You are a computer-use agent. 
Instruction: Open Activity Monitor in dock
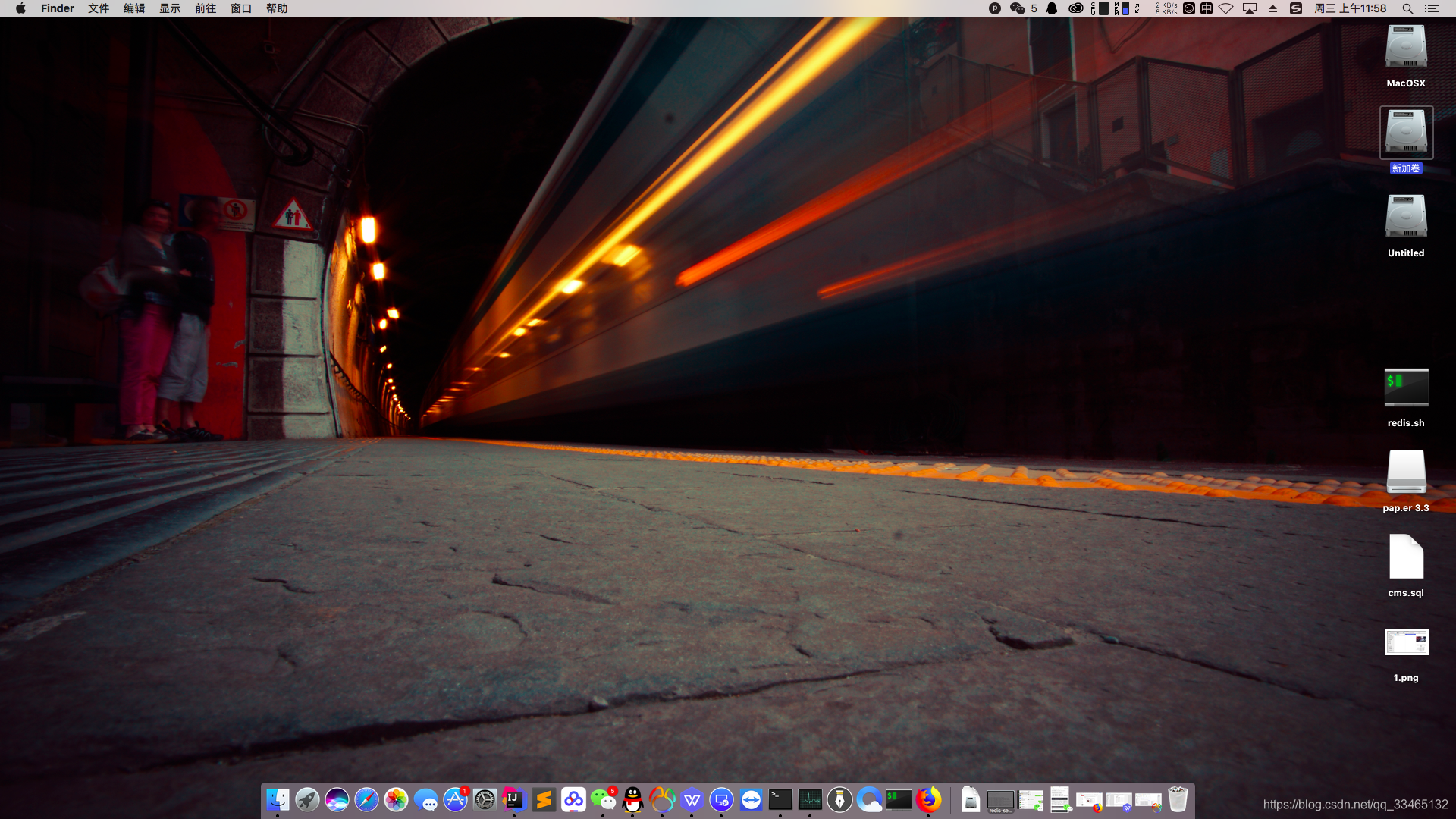(810, 799)
